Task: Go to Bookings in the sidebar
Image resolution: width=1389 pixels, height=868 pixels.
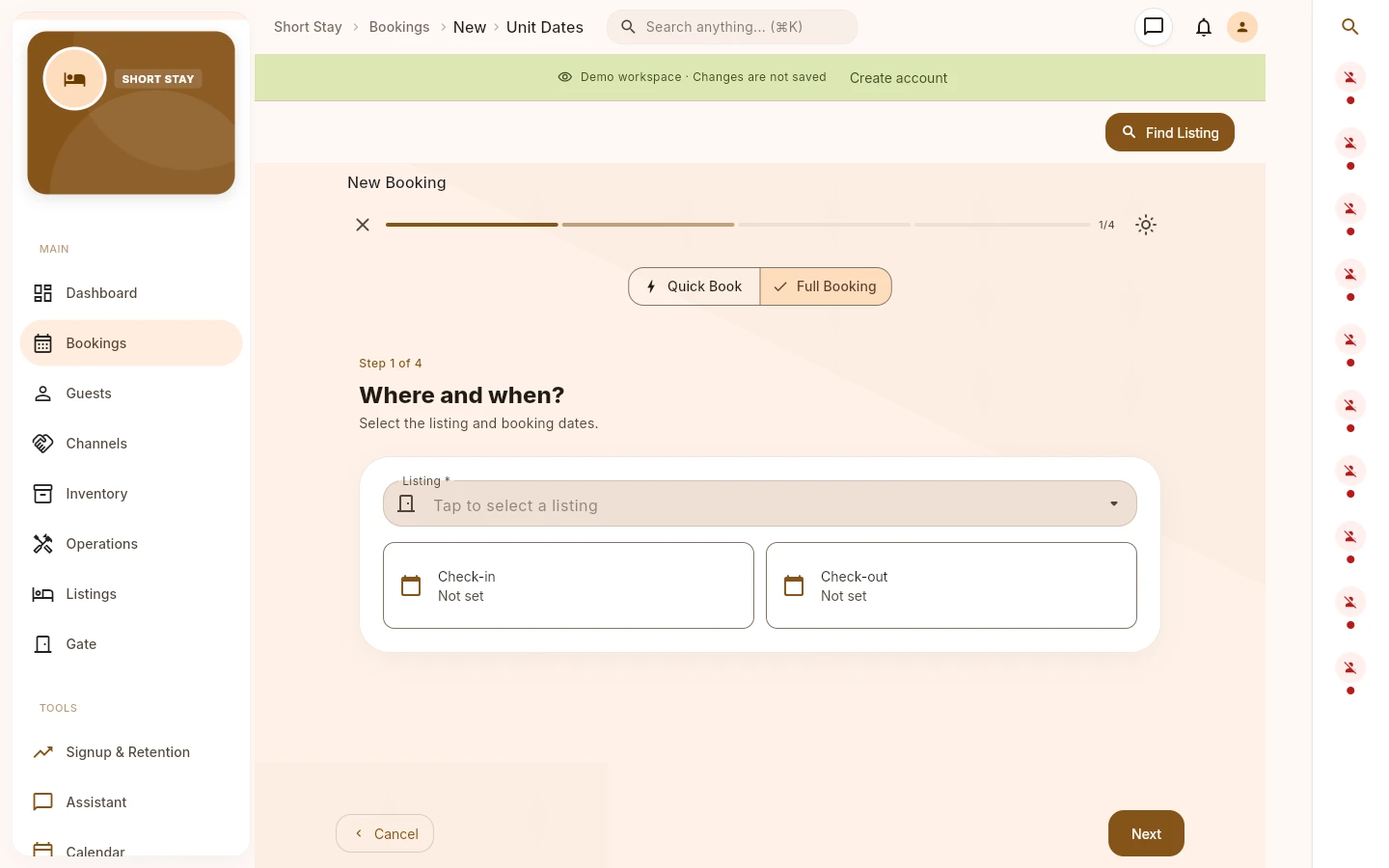Action: [x=131, y=343]
